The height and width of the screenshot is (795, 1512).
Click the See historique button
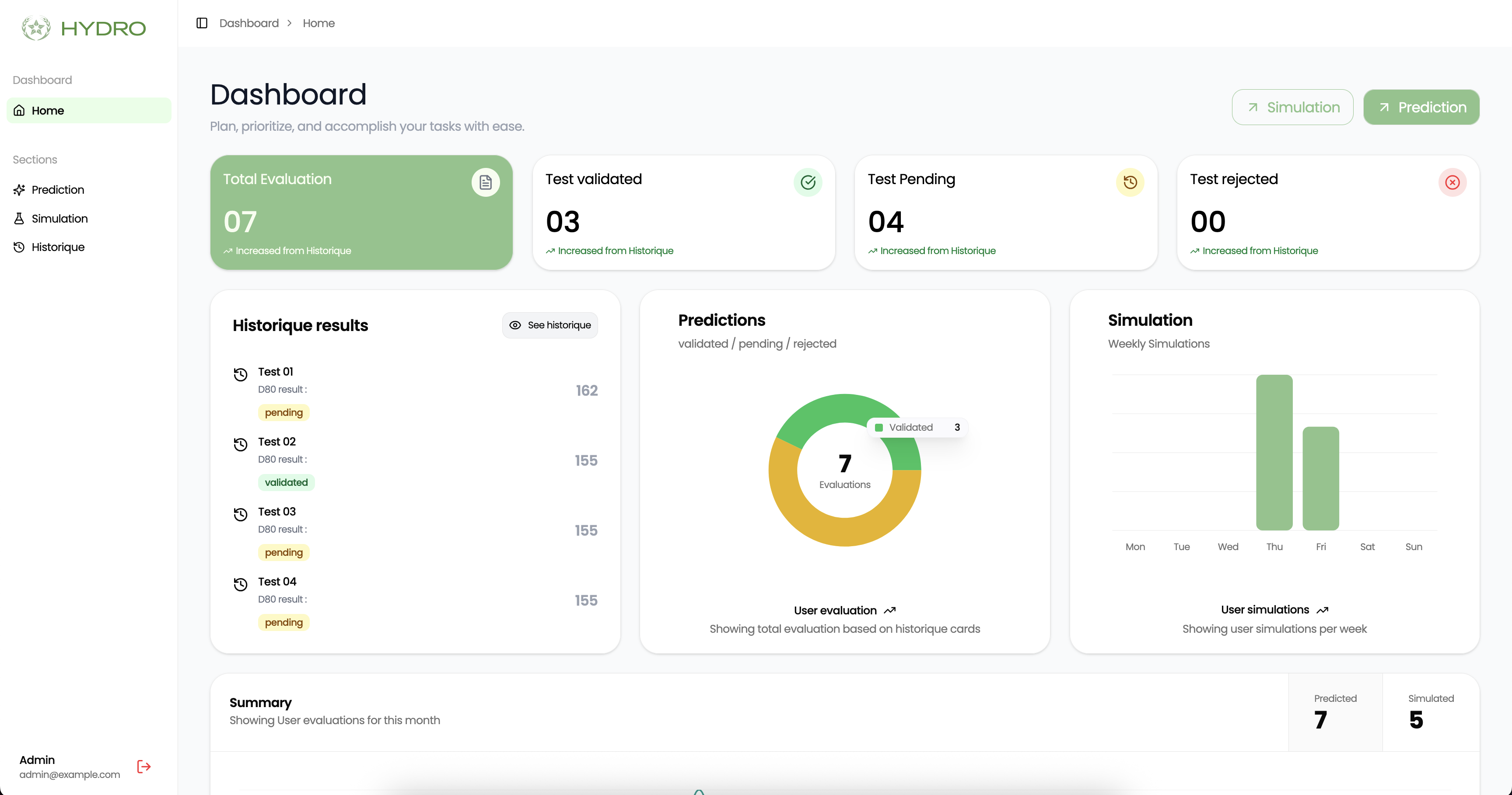[550, 325]
